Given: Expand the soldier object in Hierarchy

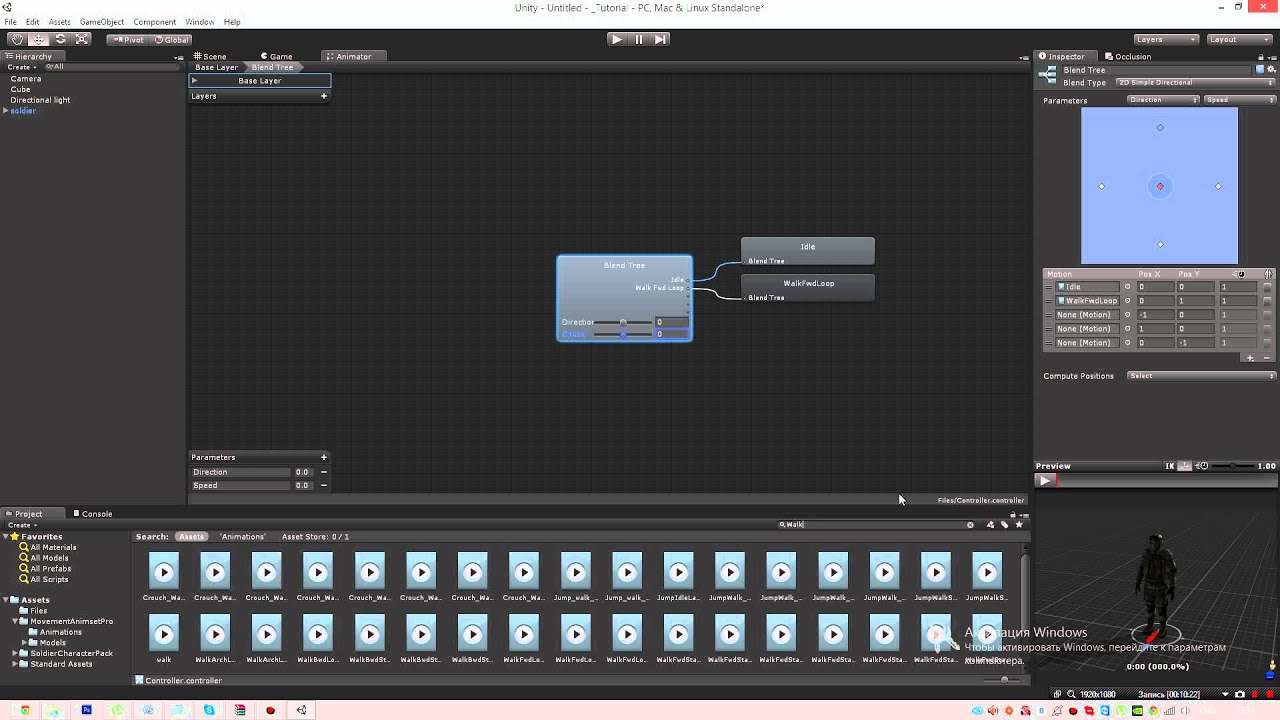Looking at the screenshot, I should (6, 111).
